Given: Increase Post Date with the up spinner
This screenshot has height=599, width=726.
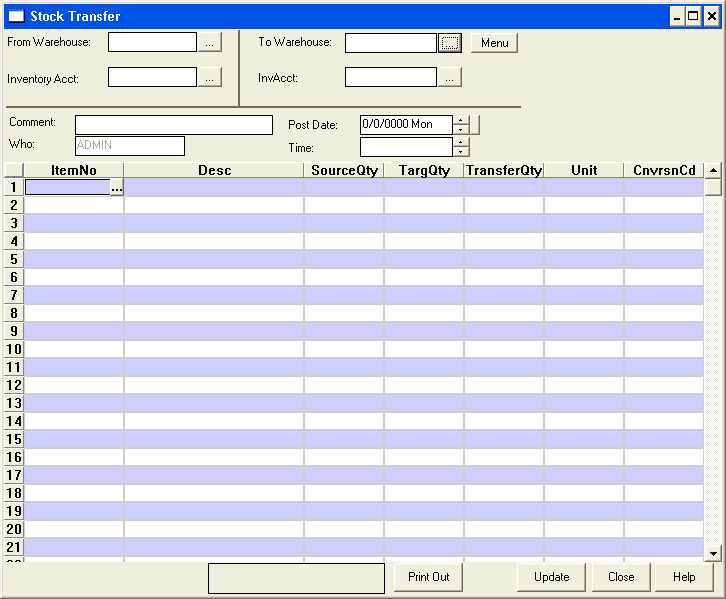Looking at the screenshot, I should click(x=461, y=120).
